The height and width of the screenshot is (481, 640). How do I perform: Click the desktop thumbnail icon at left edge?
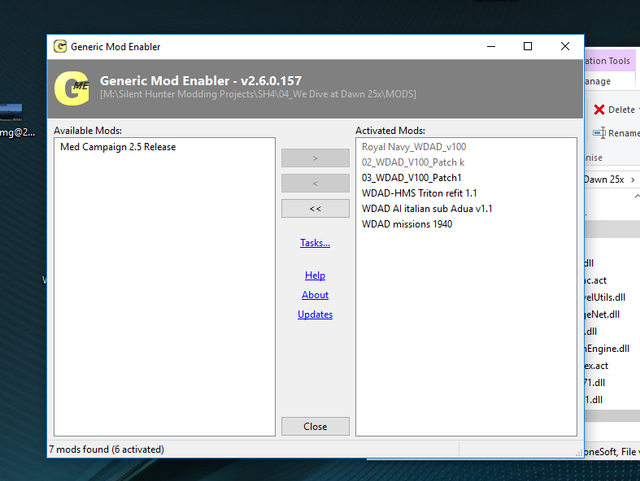pyautogui.click(x=11, y=112)
